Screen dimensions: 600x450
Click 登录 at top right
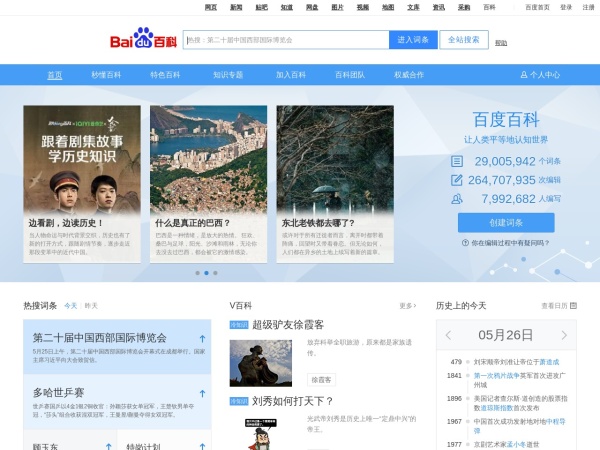[566, 7]
